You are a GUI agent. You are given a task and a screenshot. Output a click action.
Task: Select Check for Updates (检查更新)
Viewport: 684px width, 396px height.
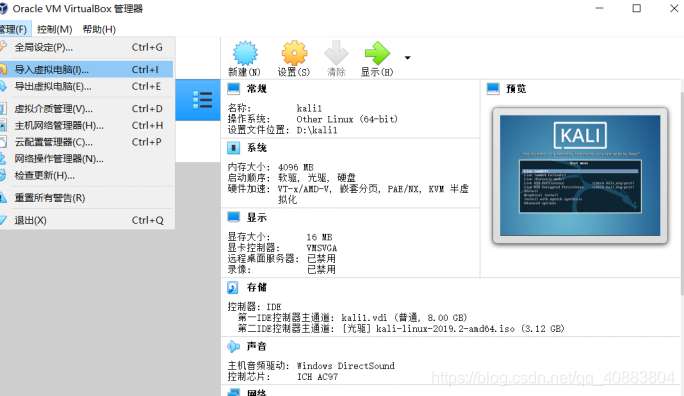tap(87, 175)
